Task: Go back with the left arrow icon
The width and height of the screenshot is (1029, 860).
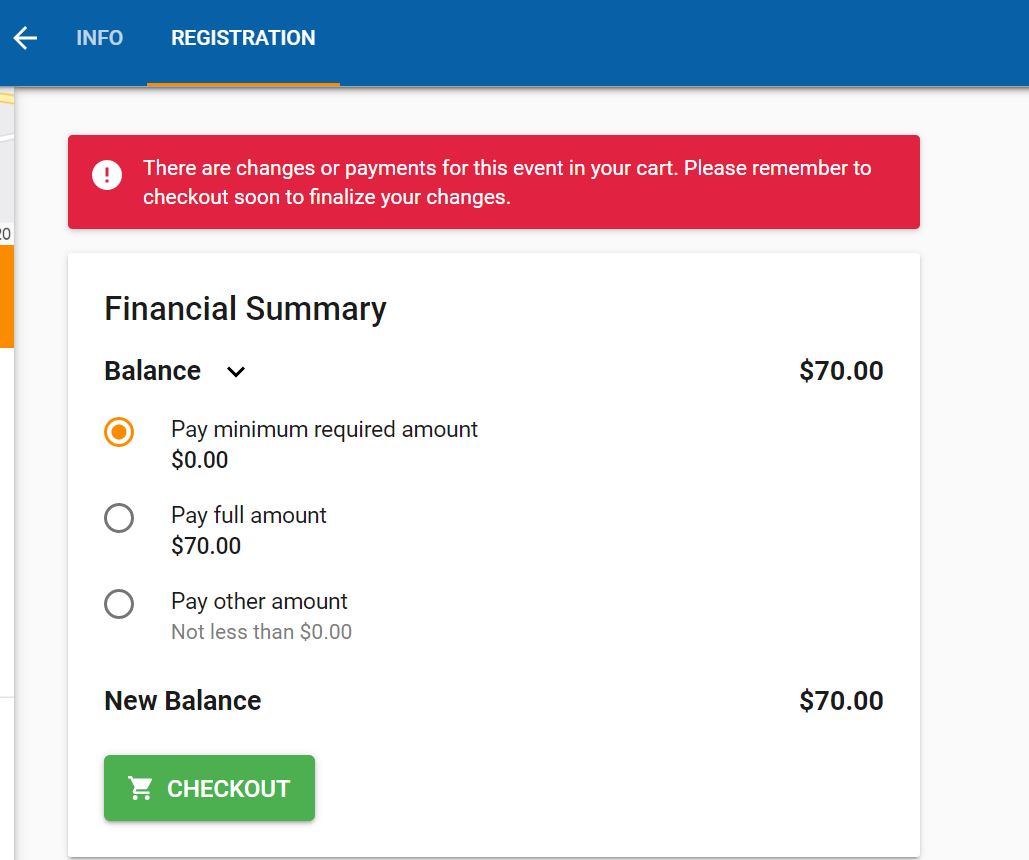Action: pos(25,38)
